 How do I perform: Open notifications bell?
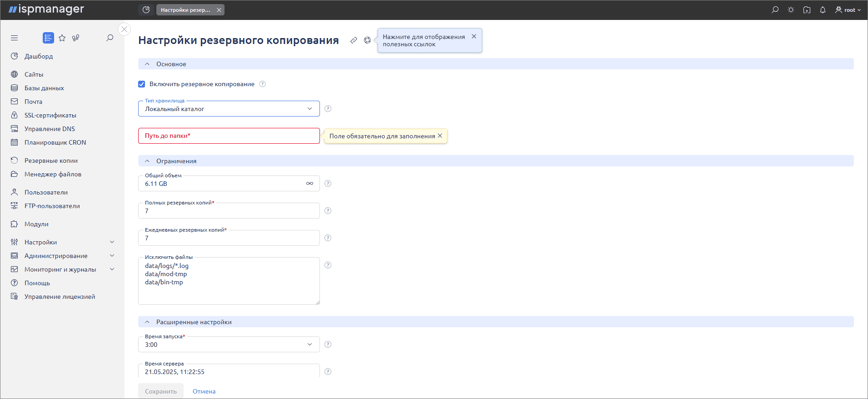[x=822, y=10]
